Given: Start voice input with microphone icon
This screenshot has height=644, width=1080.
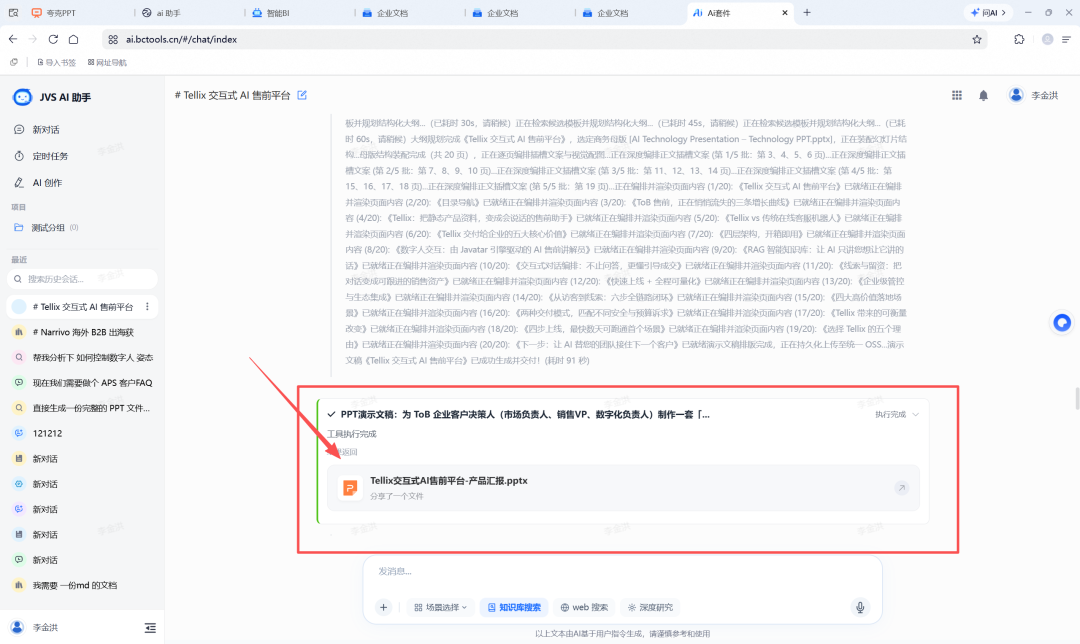Looking at the screenshot, I should (860, 607).
